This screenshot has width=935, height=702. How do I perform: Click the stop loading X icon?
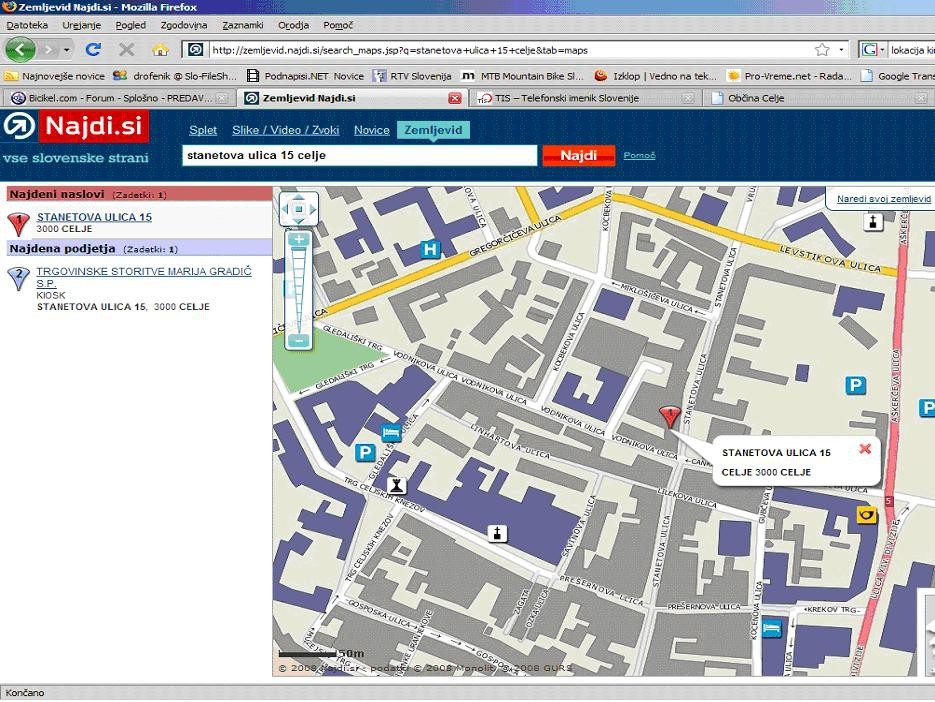coord(126,50)
